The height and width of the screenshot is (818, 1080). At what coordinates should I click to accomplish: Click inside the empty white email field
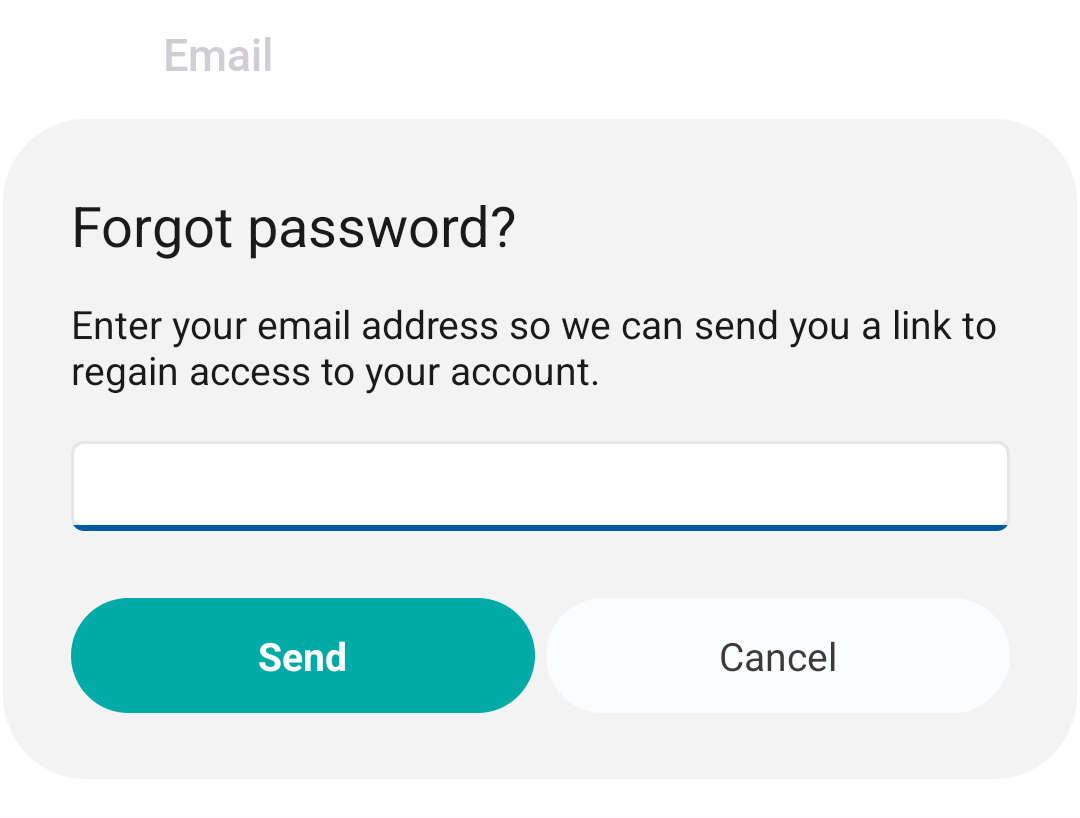(541, 486)
